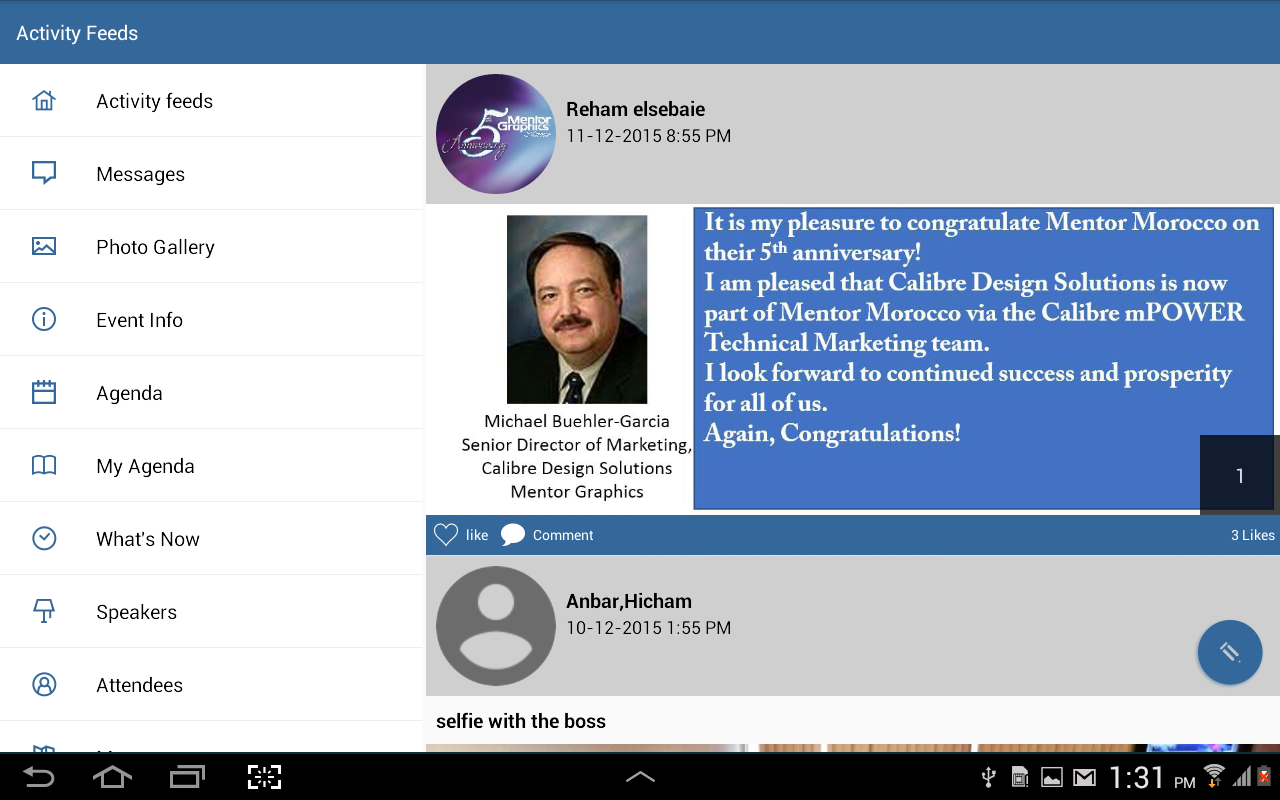
Task: Tap the cellular signal strength icon
Action: coord(1242,777)
